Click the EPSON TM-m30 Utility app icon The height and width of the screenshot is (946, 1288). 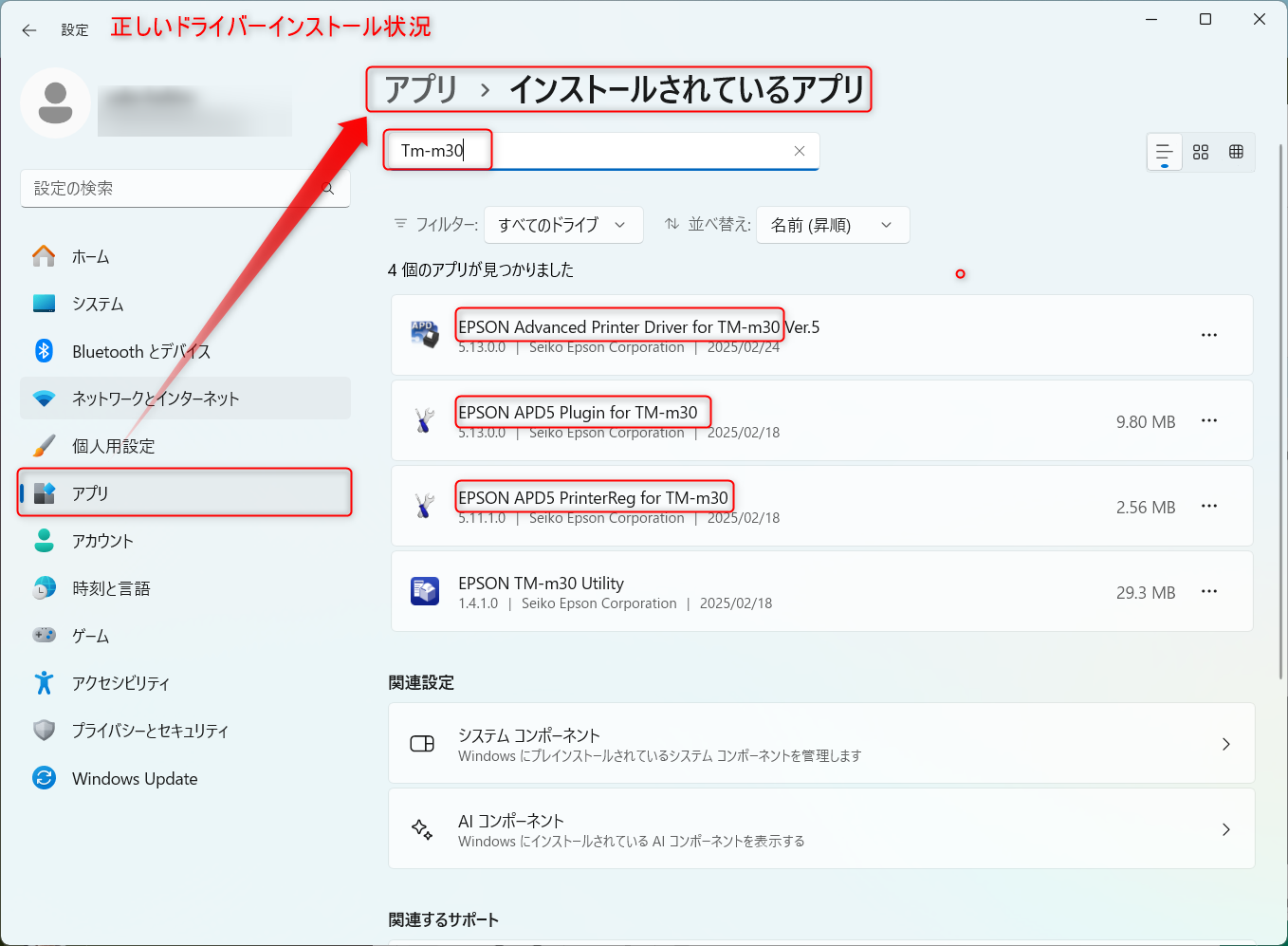click(x=424, y=591)
